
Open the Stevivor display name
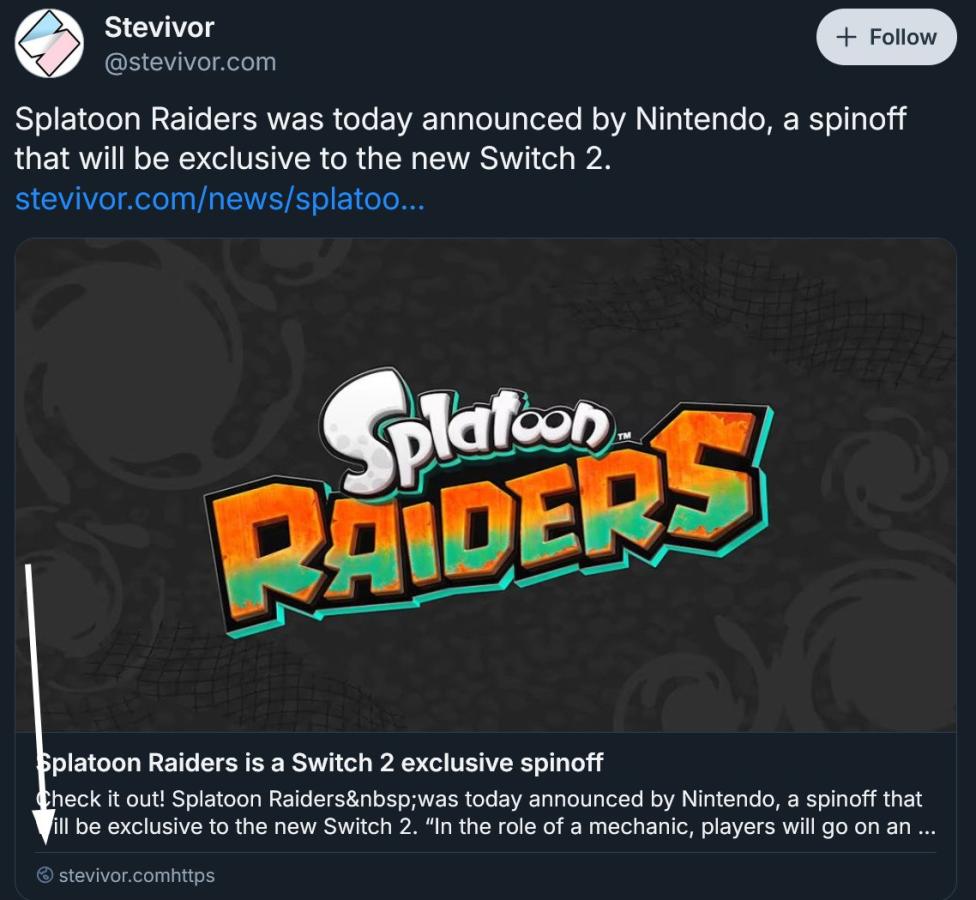[159, 27]
